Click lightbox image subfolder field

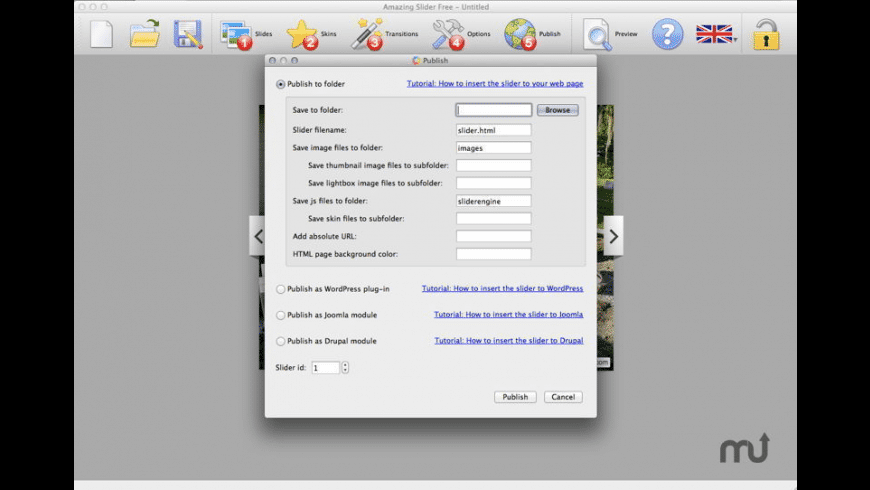494,183
